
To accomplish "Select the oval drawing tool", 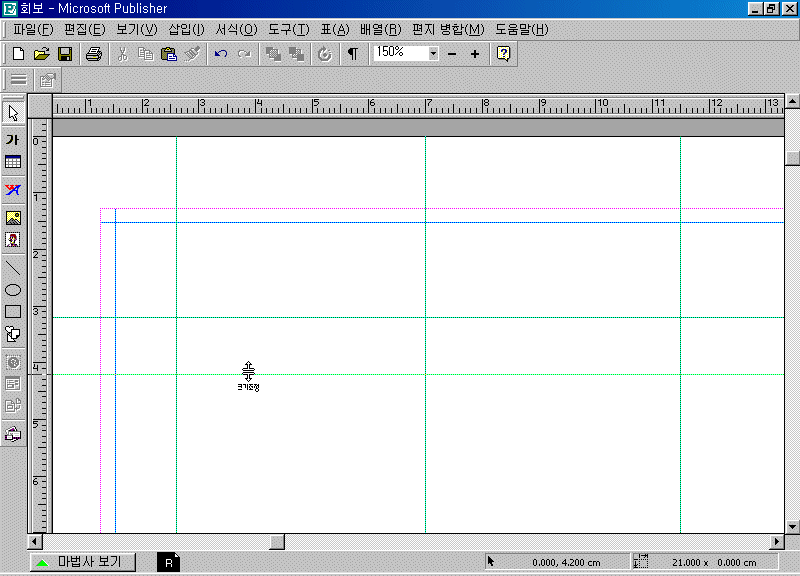I will 13,290.
